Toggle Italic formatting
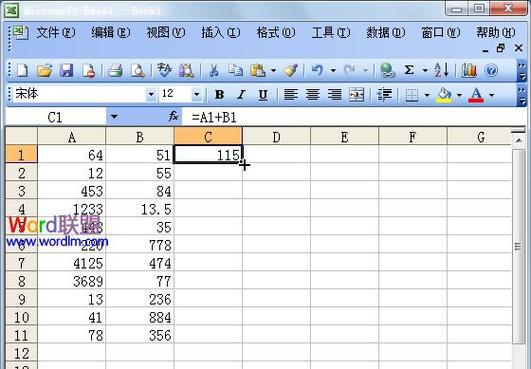531x369 pixels. [241, 94]
